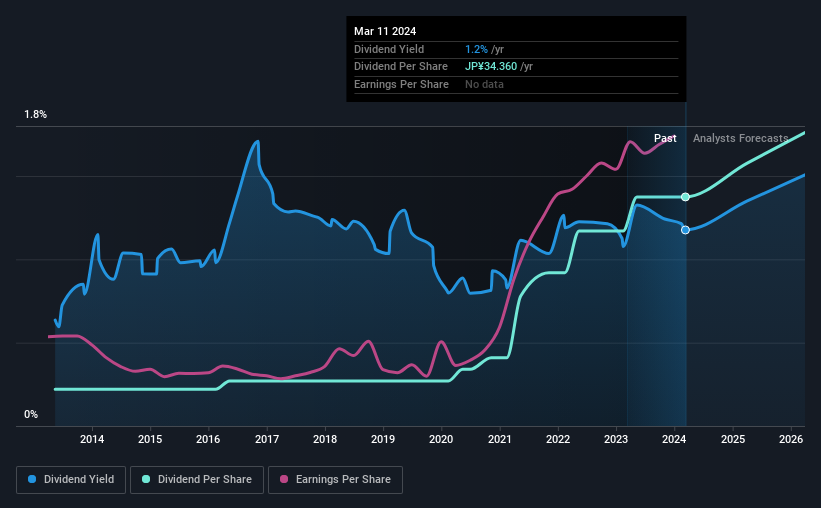
Task: Click the 2017 x-axis label
Action: coord(267,439)
